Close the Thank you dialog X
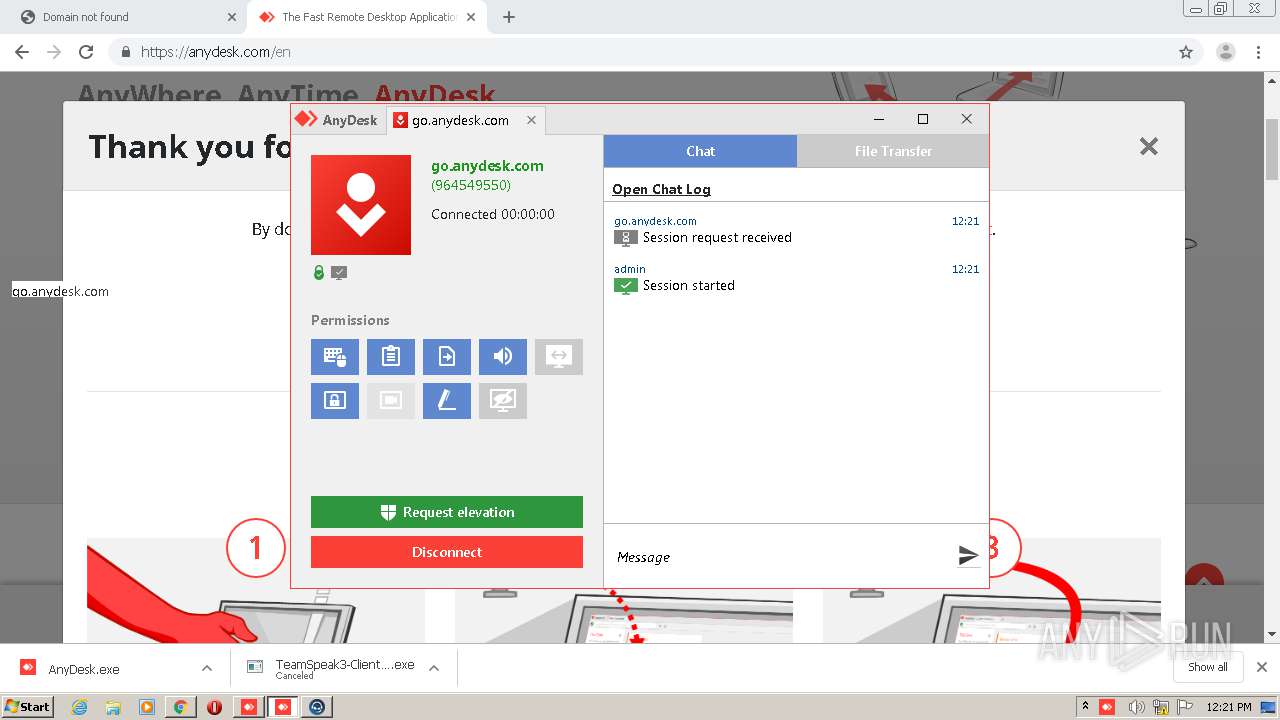 1149,147
